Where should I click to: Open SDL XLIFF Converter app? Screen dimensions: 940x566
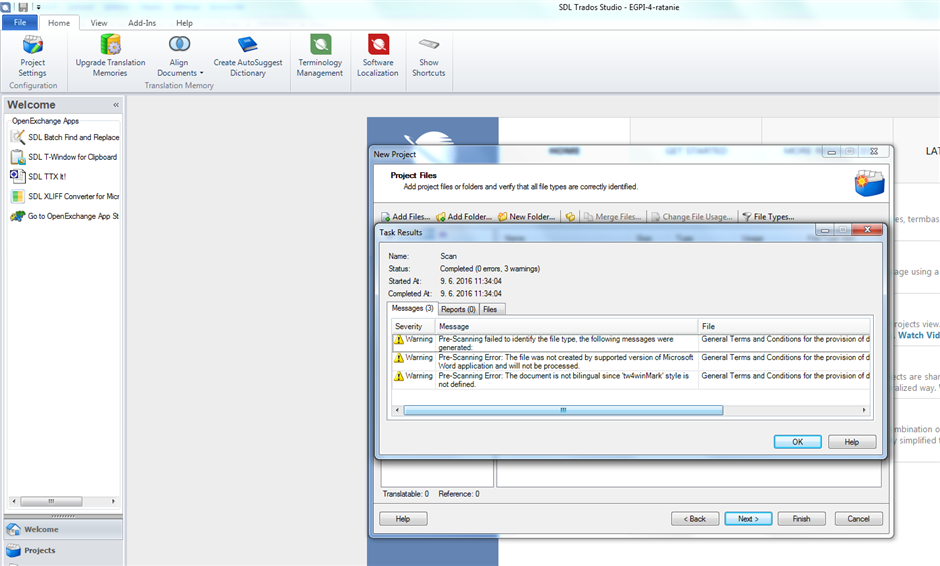(65, 196)
